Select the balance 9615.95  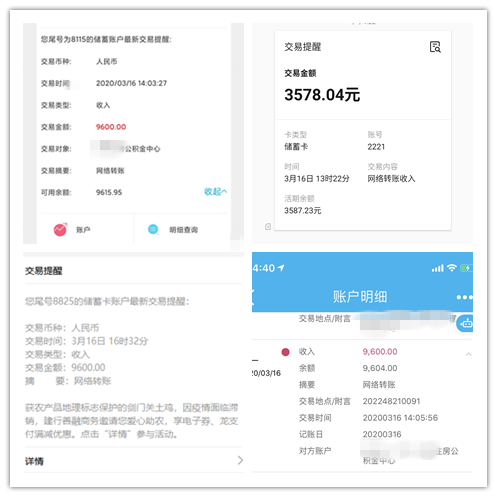click(109, 192)
